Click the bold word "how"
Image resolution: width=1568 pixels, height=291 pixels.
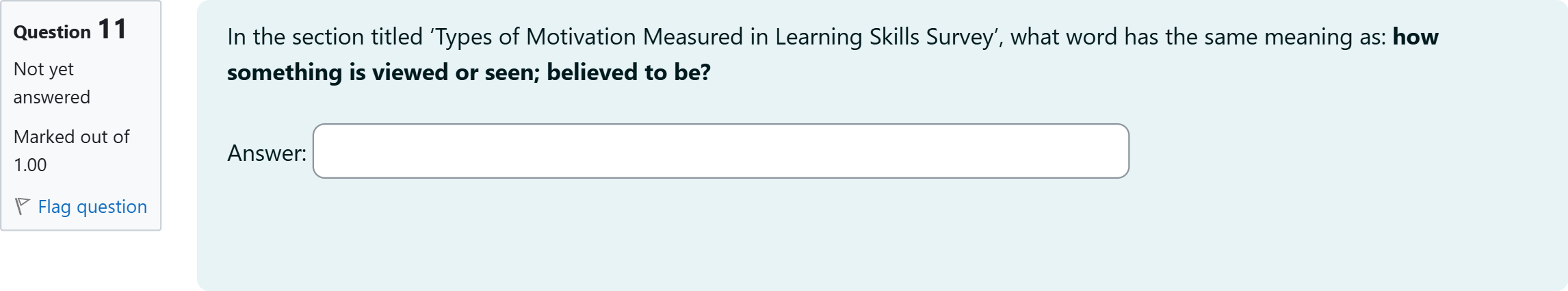click(1415, 37)
